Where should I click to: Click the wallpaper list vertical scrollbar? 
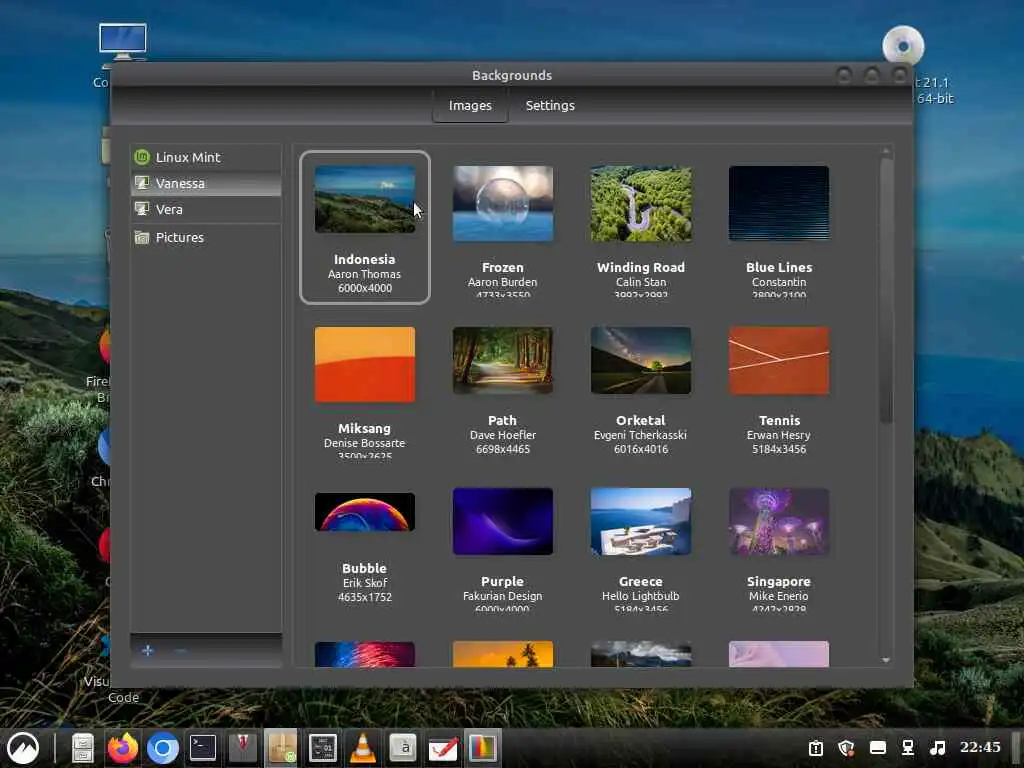pos(886,291)
